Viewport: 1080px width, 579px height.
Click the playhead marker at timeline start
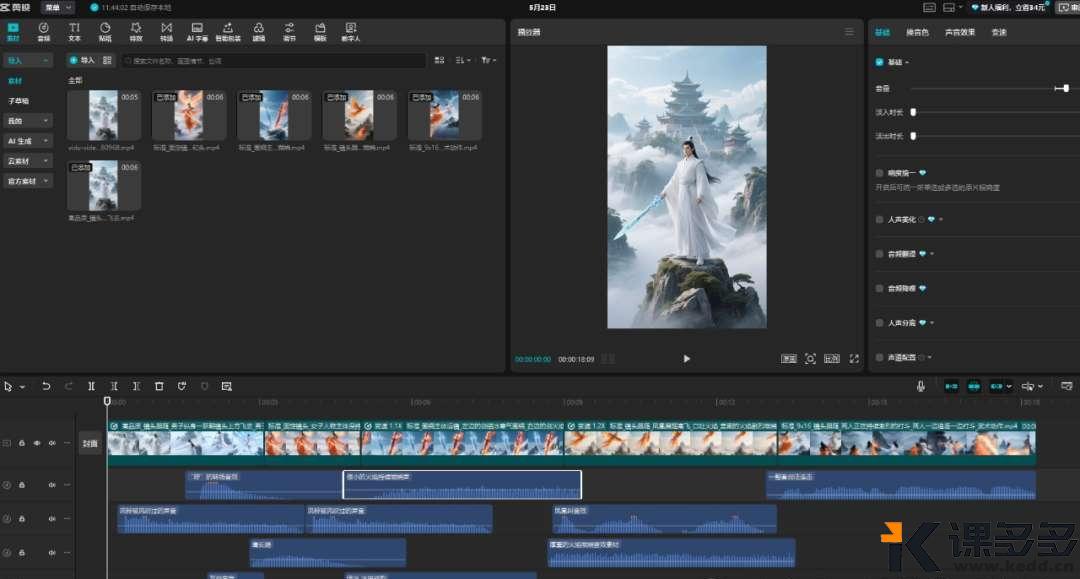pos(107,401)
